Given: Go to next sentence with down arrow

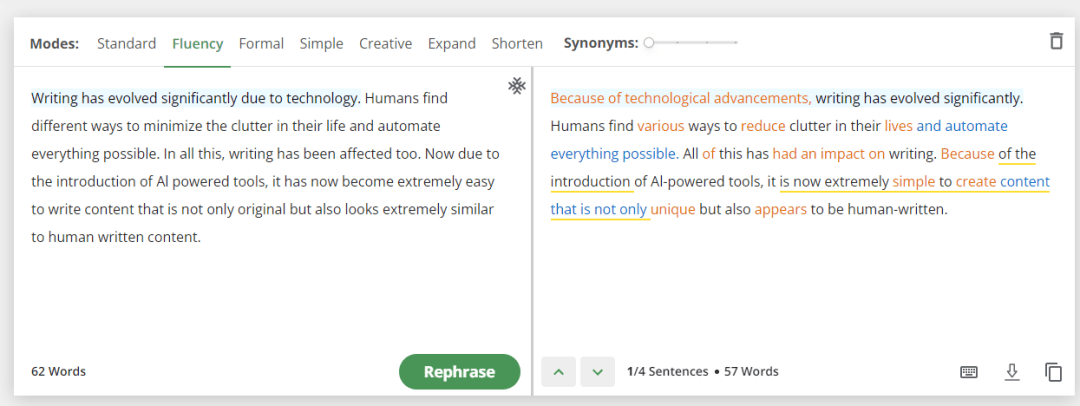Looking at the screenshot, I should click(598, 372).
